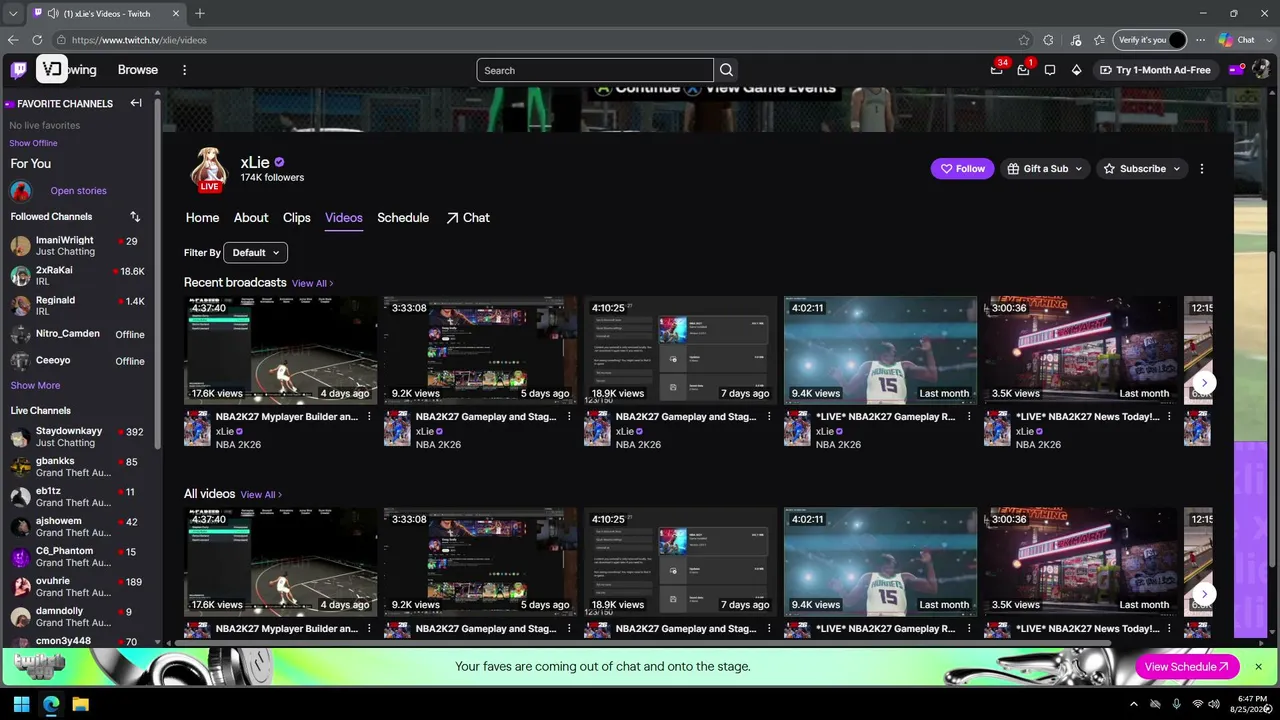This screenshot has height=720, width=1280.
Task: Go to the Twitch home logo
Action: [19, 70]
